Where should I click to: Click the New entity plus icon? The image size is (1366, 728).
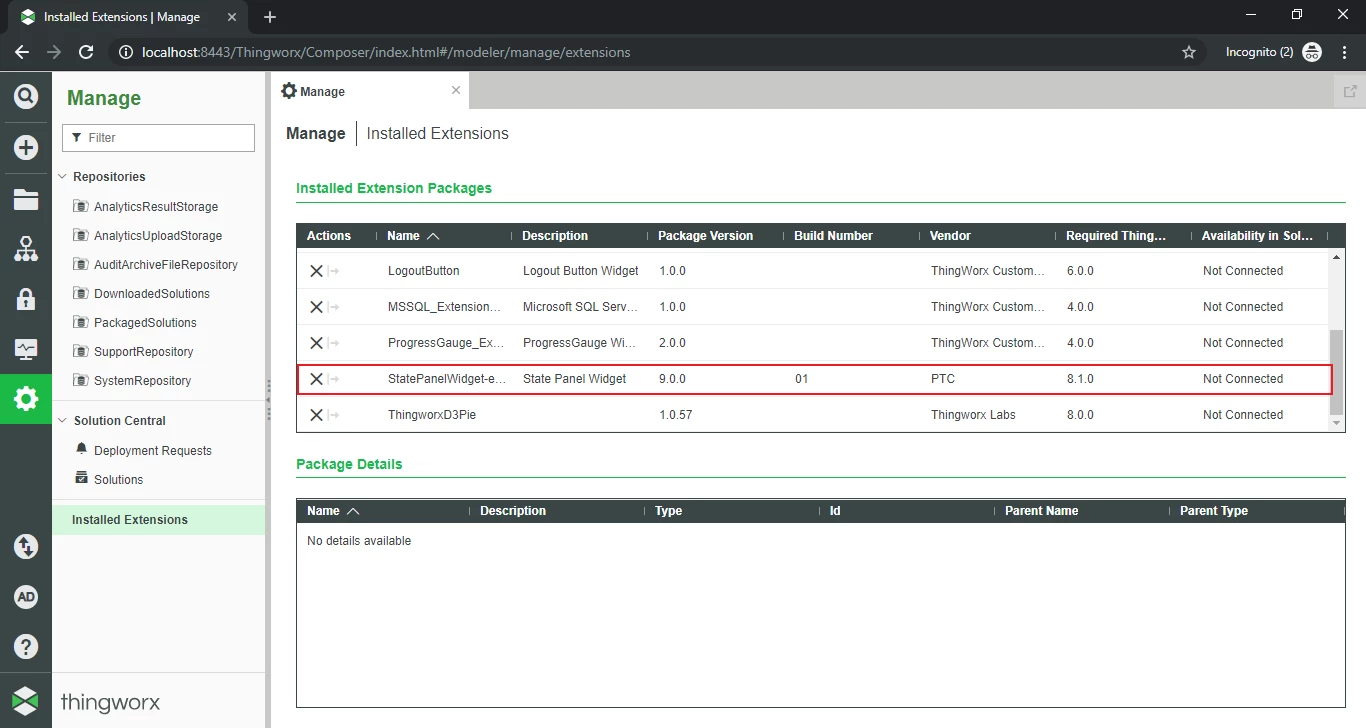click(x=26, y=148)
